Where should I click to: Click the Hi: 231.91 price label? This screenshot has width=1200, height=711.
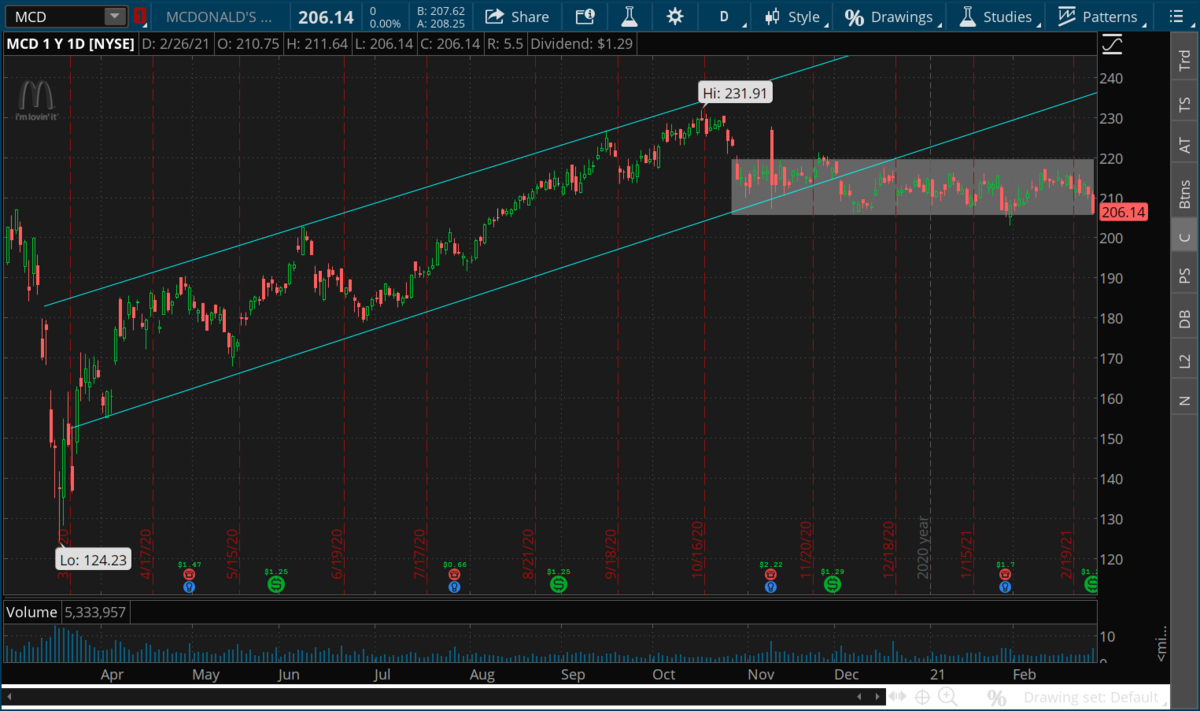(735, 93)
